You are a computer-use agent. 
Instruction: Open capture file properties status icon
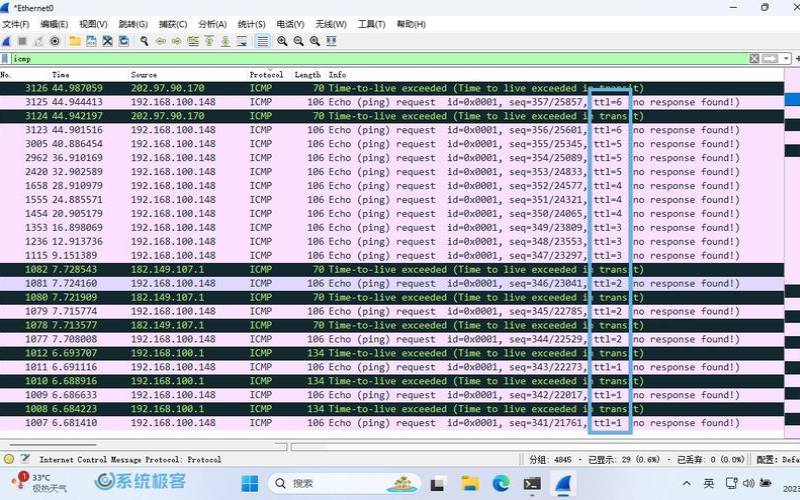point(25,459)
